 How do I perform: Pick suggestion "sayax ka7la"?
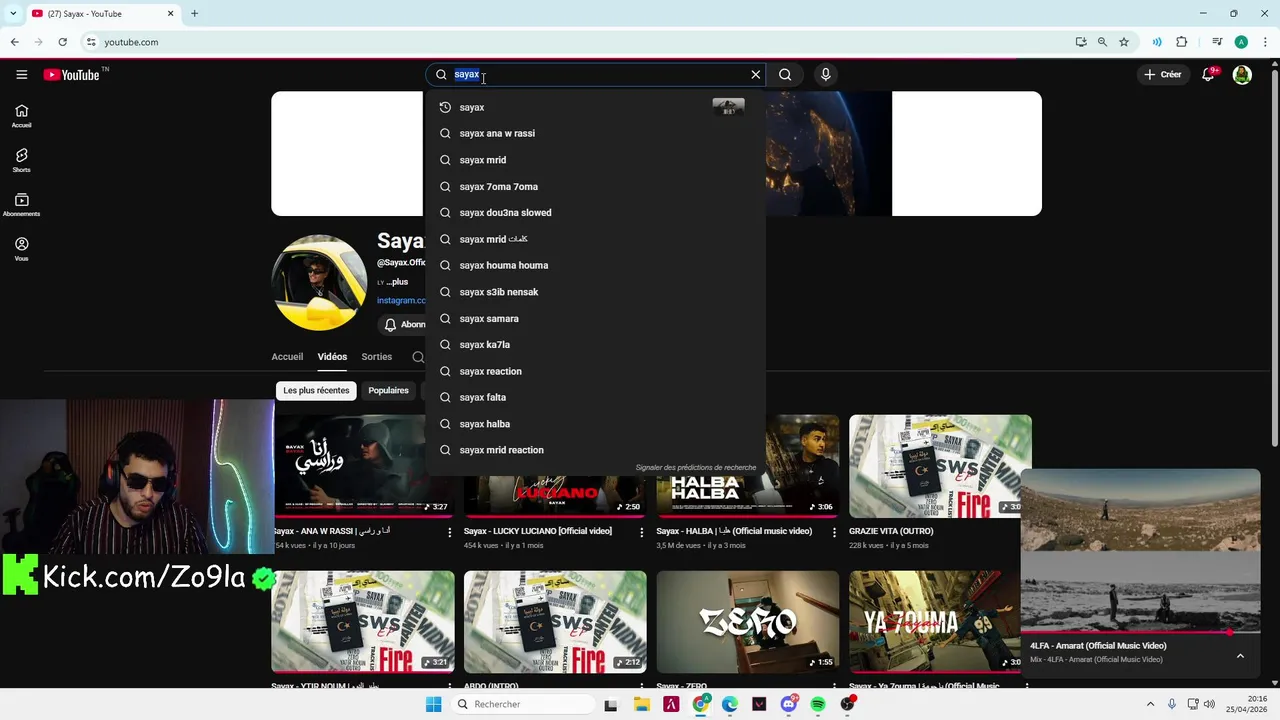(595, 344)
